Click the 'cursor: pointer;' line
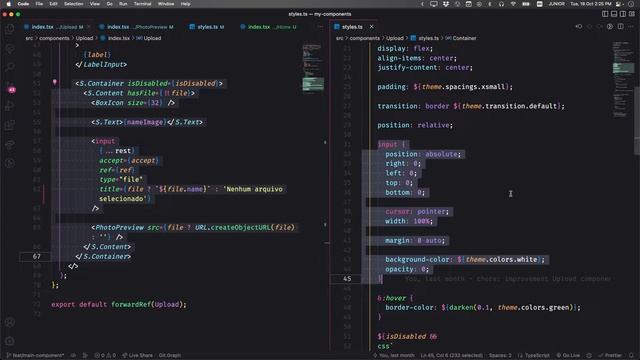The height and width of the screenshot is (360, 640). pos(417,211)
